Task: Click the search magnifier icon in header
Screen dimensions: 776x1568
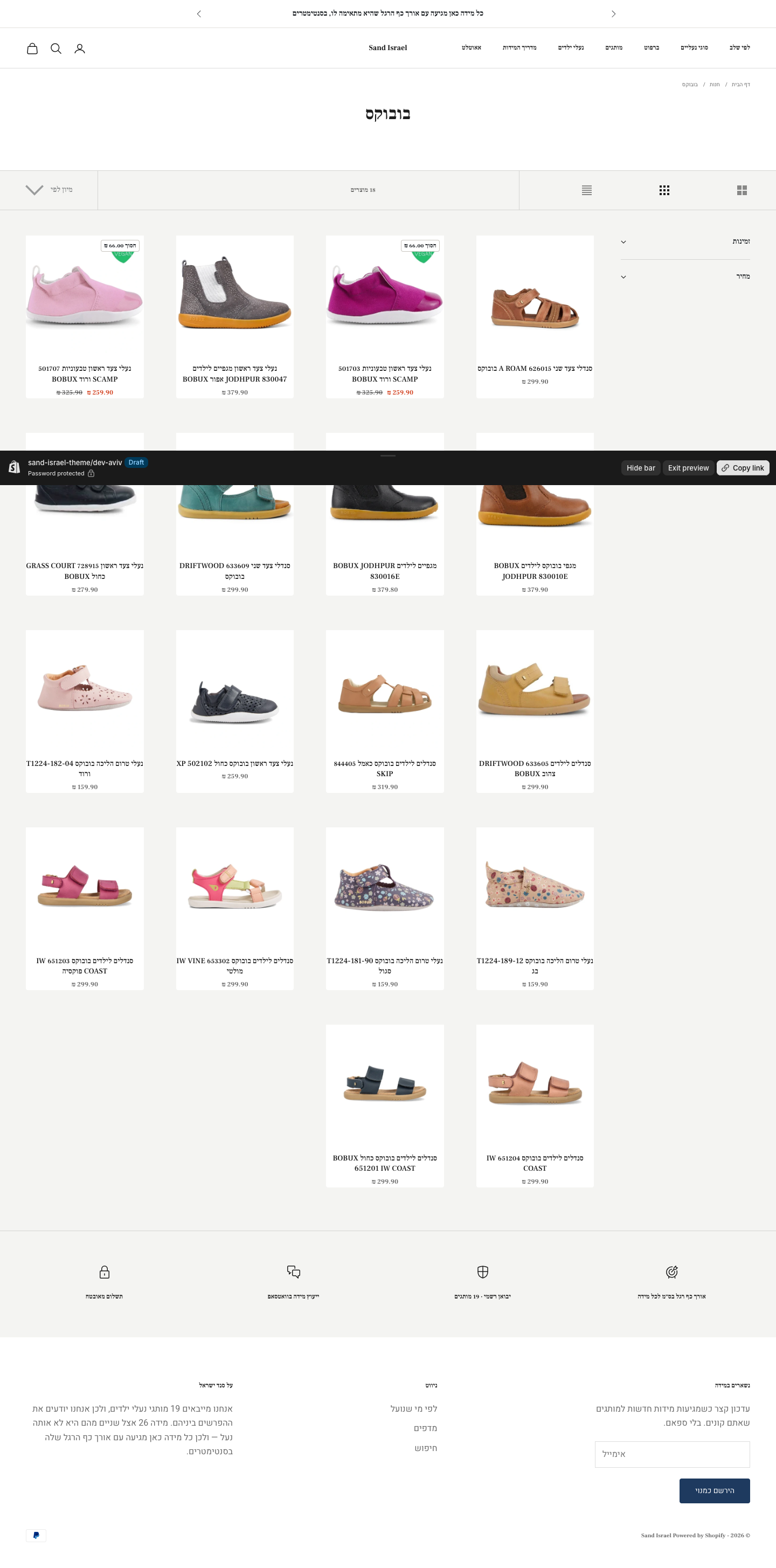Action: click(x=56, y=49)
